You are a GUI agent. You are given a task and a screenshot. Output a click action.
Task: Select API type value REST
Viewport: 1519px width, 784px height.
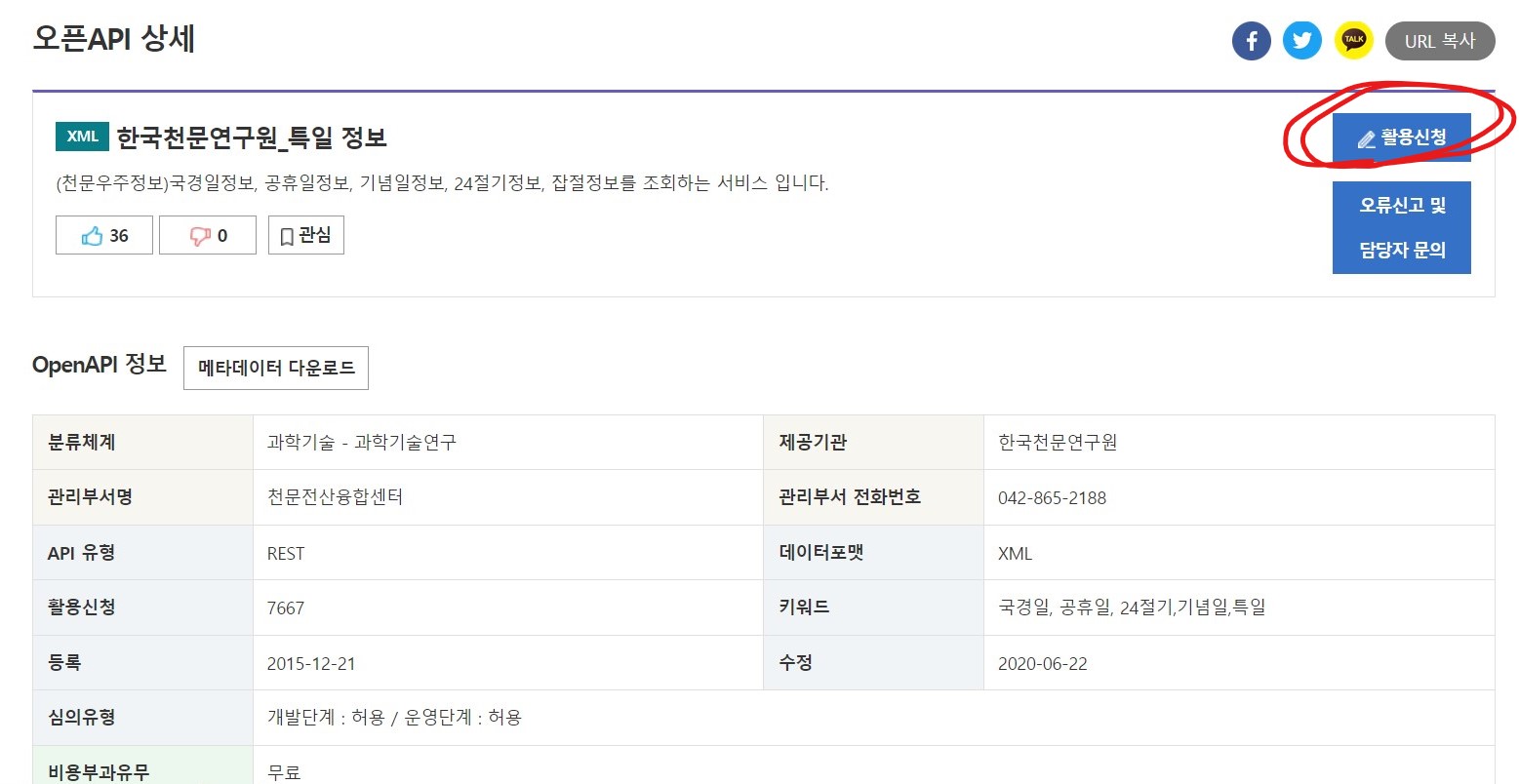(x=286, y=554)
